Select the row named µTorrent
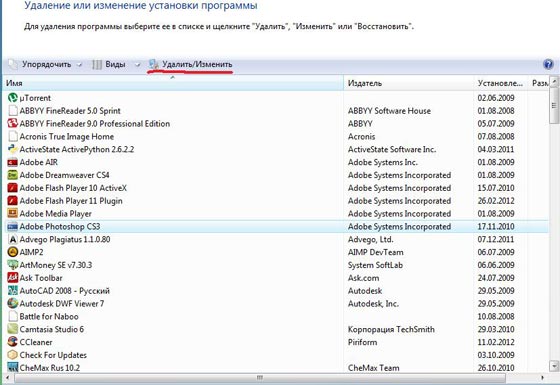The height and width of the screenshot is (385, 560). coord(277,98)
